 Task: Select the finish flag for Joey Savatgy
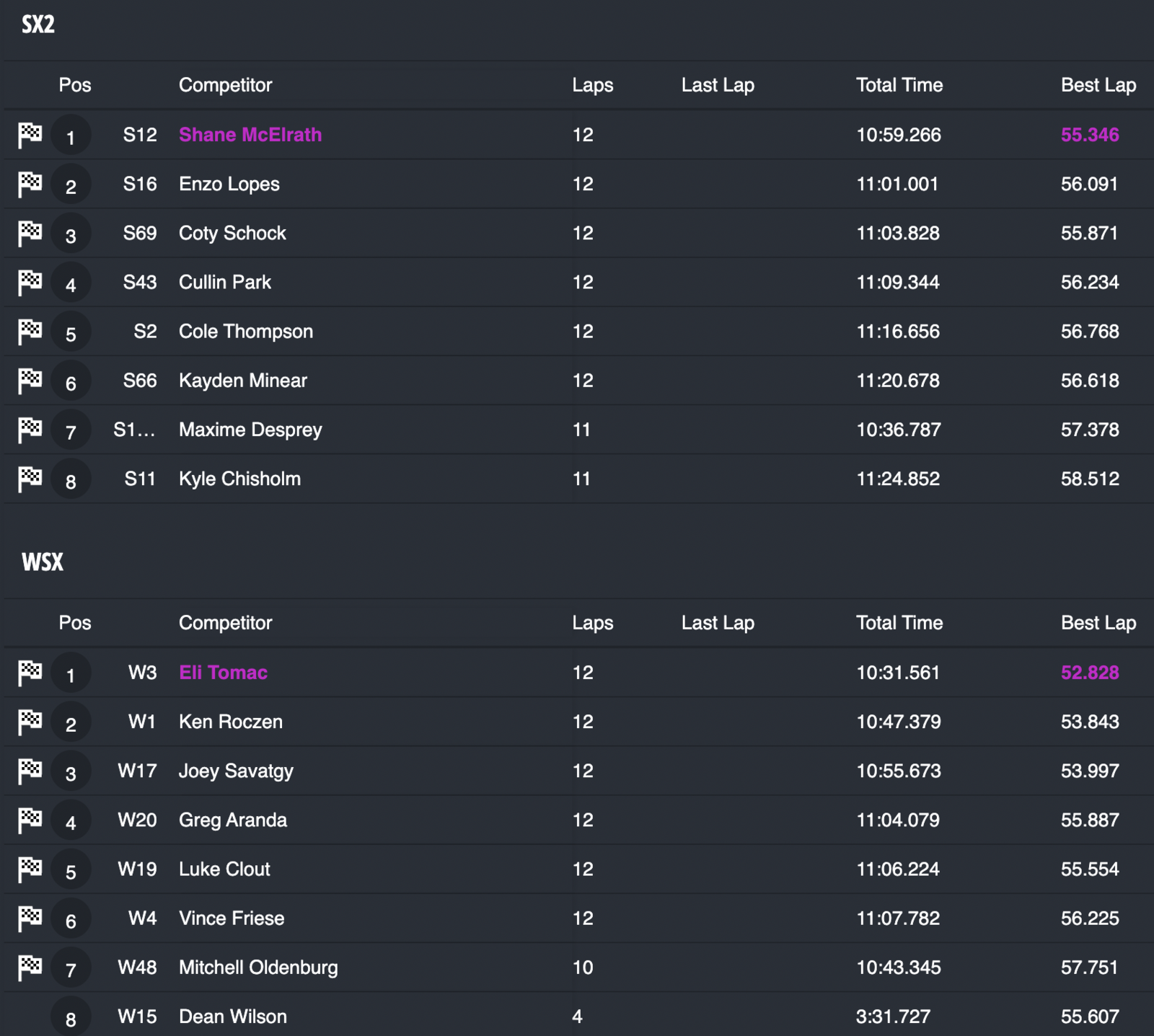30,771
